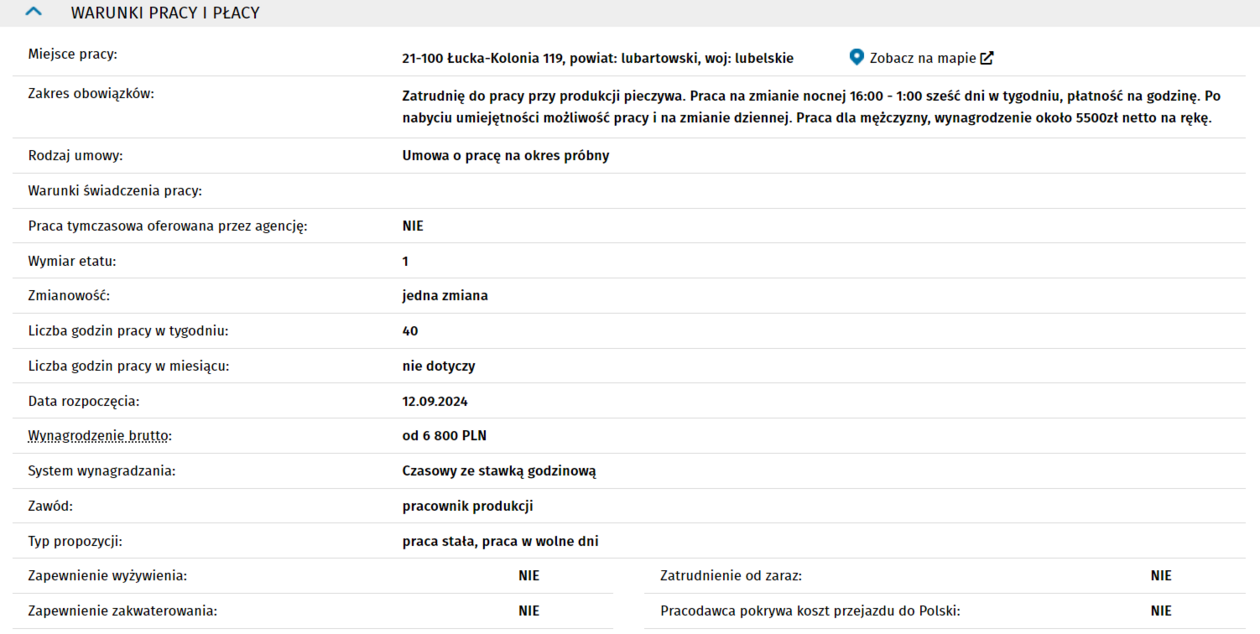Click the job duties description paragraph
1260x634 pixels.
(x=811, y=107)
